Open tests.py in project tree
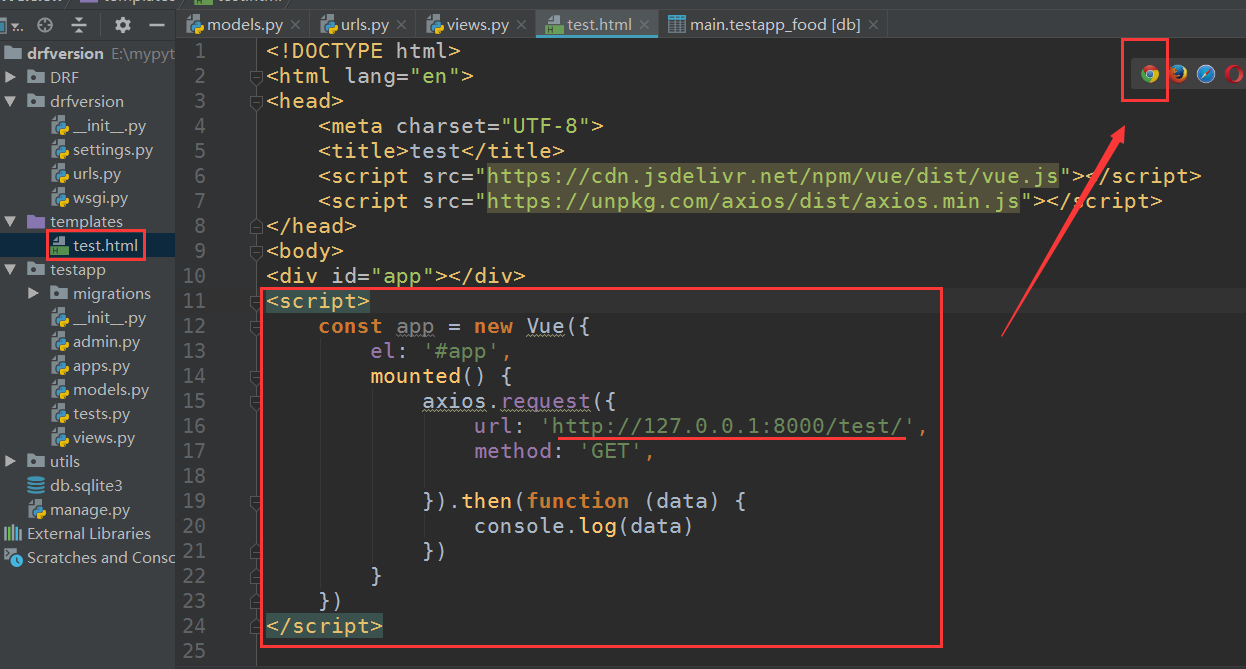1246x669 pixels. pyautogui.click(x=101, y=413)
